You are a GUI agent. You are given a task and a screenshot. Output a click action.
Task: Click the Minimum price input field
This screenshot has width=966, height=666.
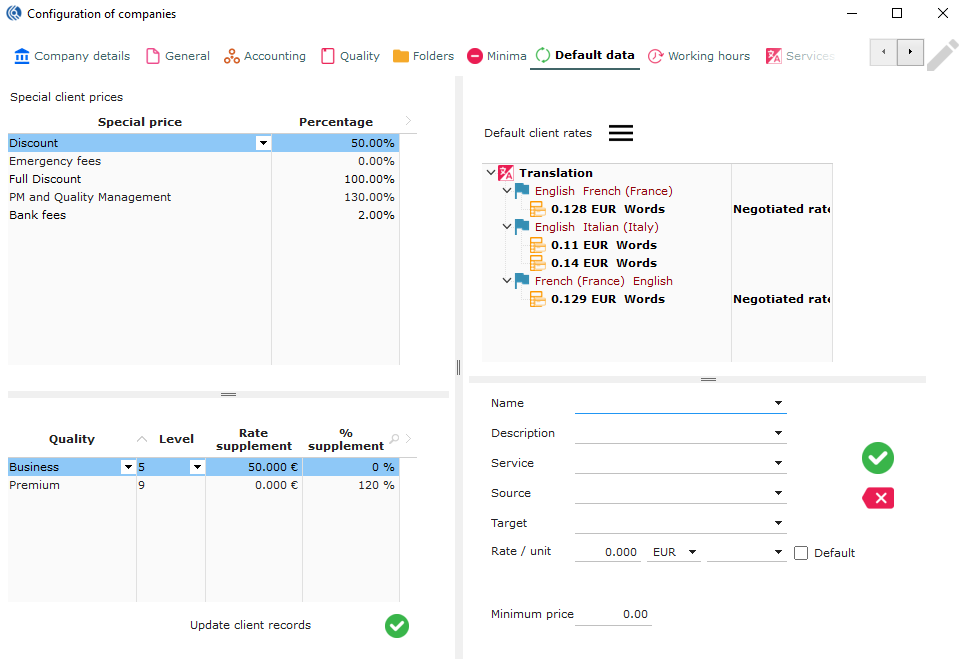(x=614, y=614)
